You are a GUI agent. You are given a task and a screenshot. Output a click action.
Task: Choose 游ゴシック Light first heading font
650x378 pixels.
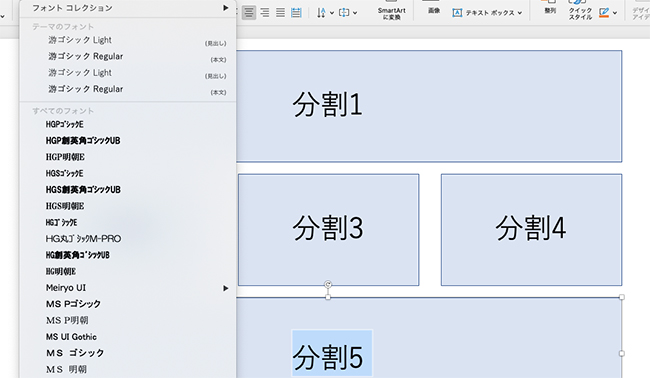(128, 40)
